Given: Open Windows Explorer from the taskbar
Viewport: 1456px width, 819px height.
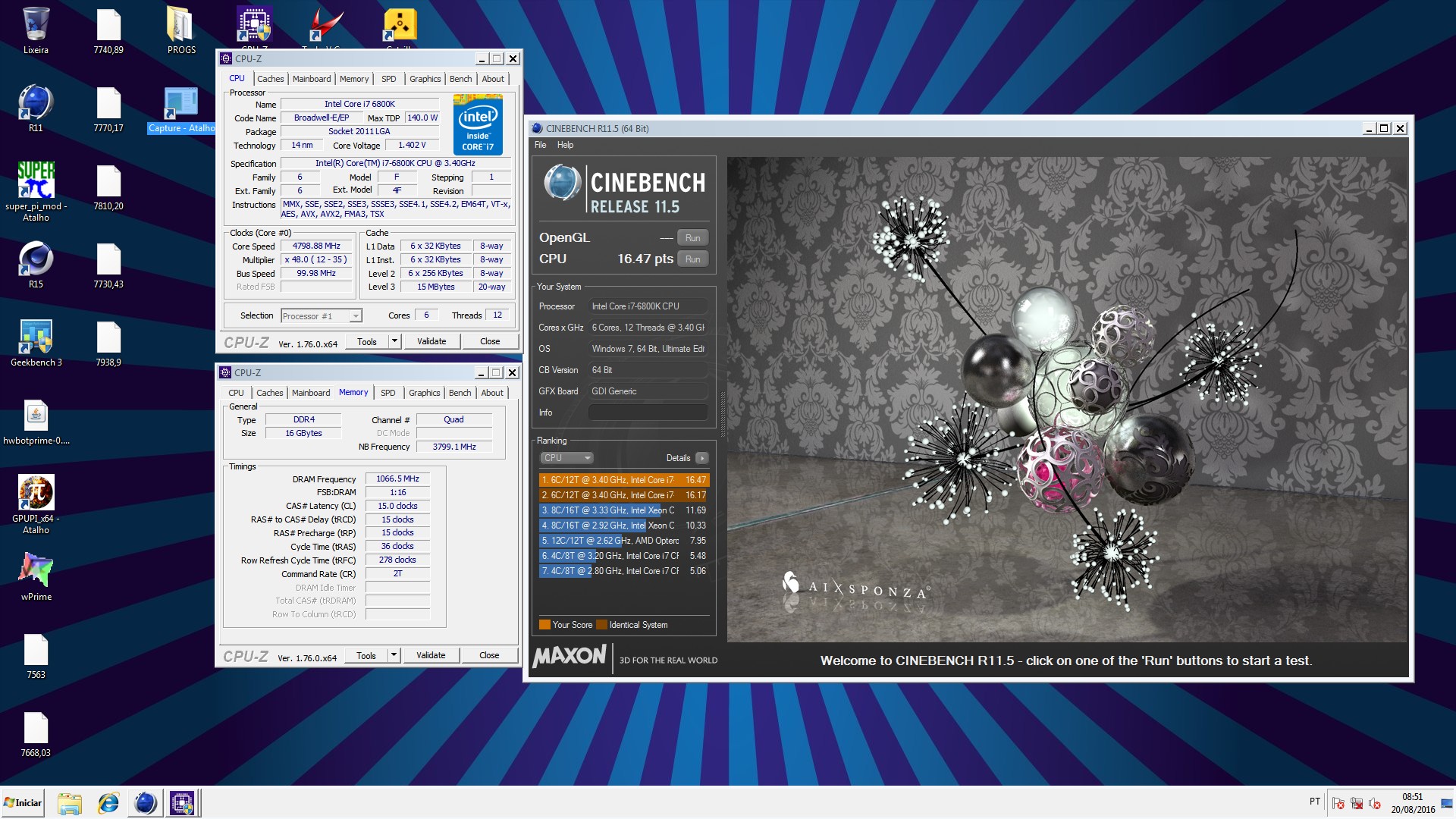Looking at the screenshot, I should (x=70, y=803).
